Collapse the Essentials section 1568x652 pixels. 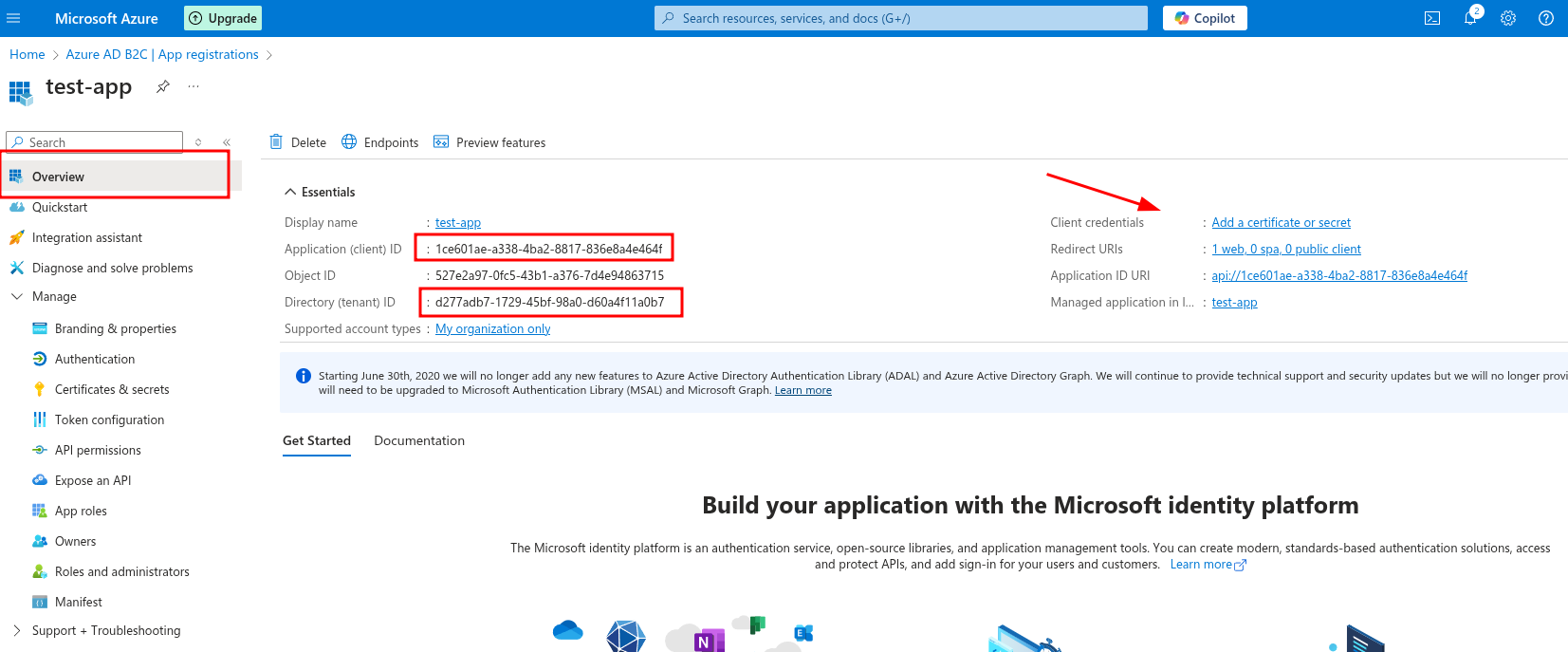point(290,192)
